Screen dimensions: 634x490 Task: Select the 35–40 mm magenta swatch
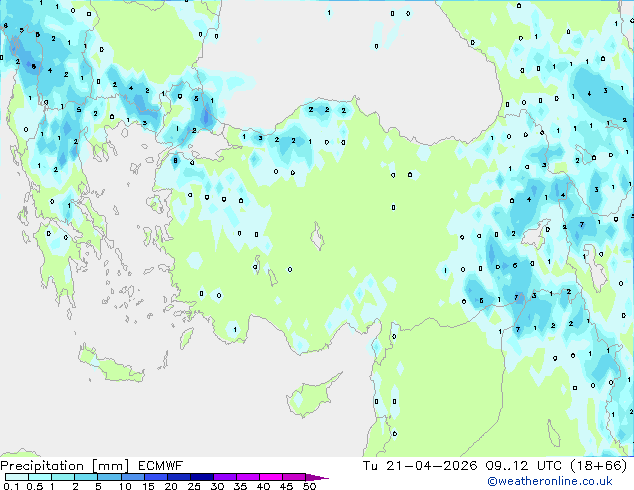point(248,477)
